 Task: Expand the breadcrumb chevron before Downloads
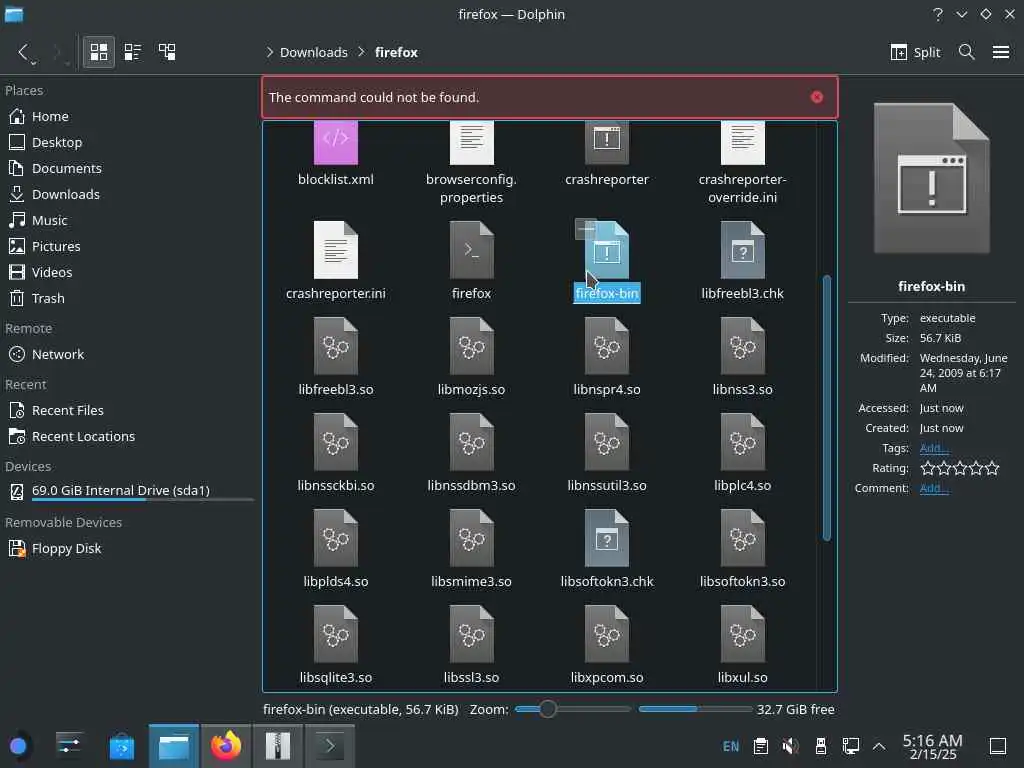tap(269, 52)
